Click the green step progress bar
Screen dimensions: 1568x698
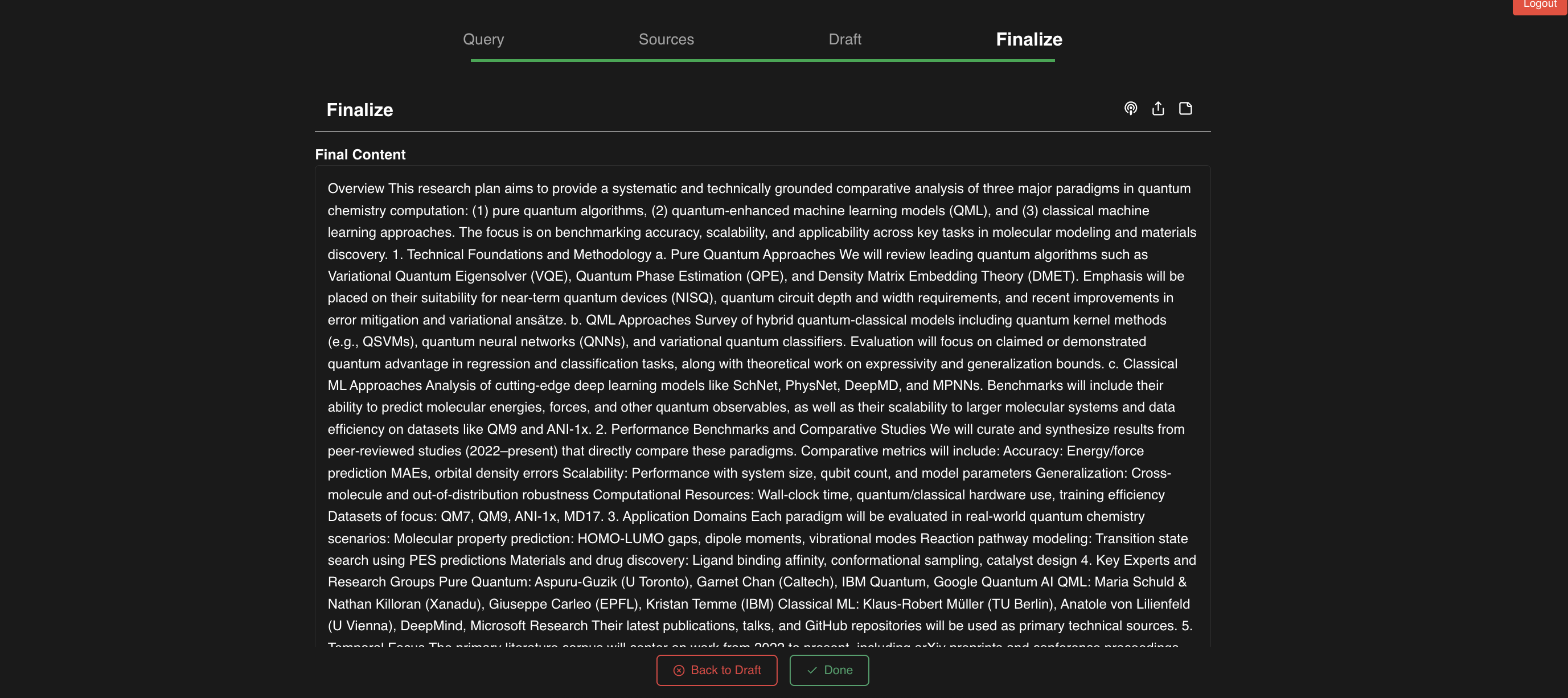click(762, 60)
